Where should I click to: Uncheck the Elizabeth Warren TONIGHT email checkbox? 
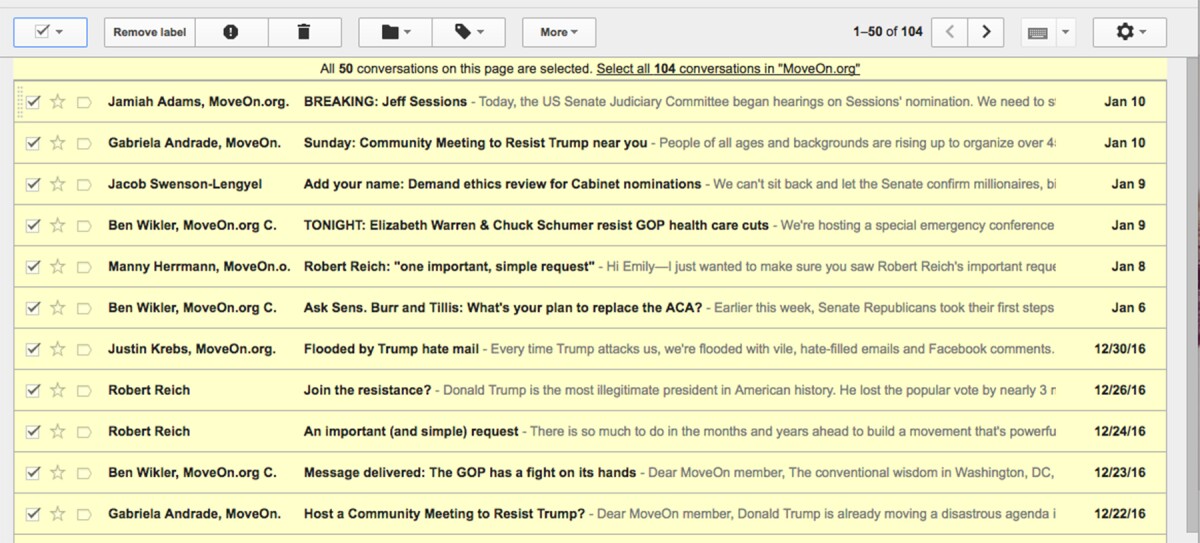pos(33,225)
